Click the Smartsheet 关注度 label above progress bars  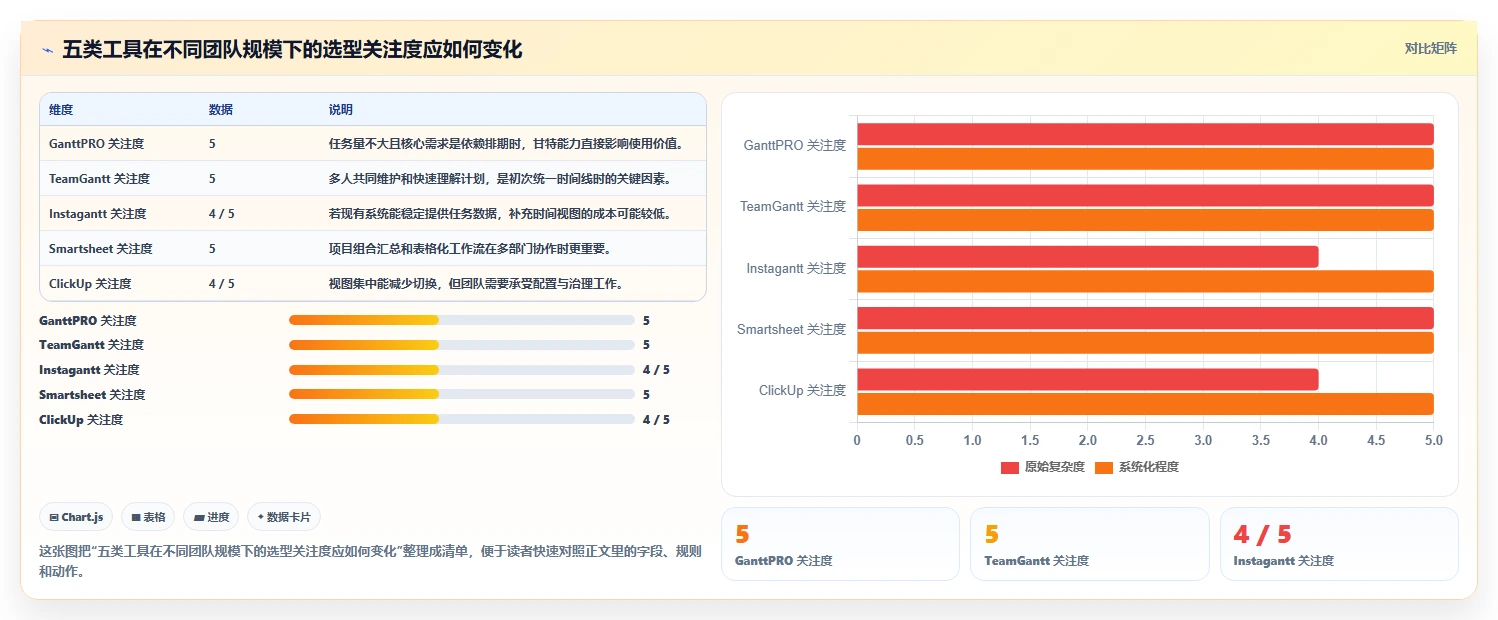(x=91, y=395)
